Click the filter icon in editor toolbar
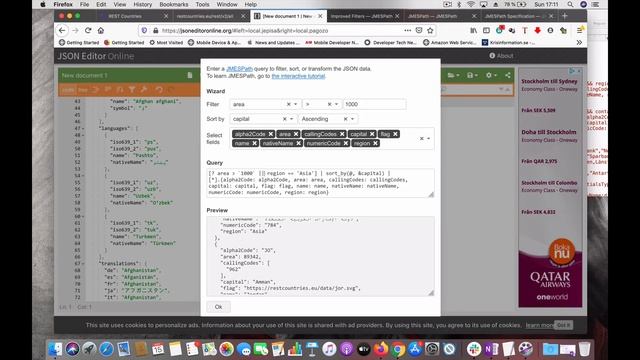This screenshot has width=640, height=360. [132, 89]
